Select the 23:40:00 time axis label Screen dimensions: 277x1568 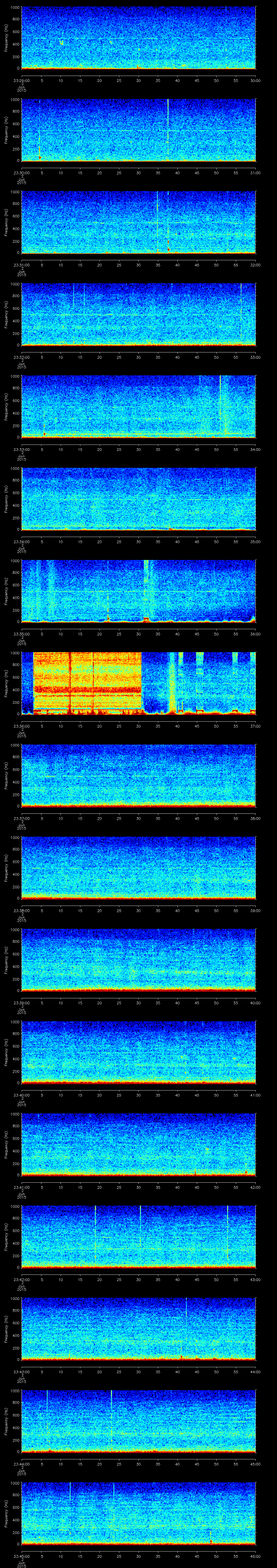pyautogui.click(x=21, y=1095)
